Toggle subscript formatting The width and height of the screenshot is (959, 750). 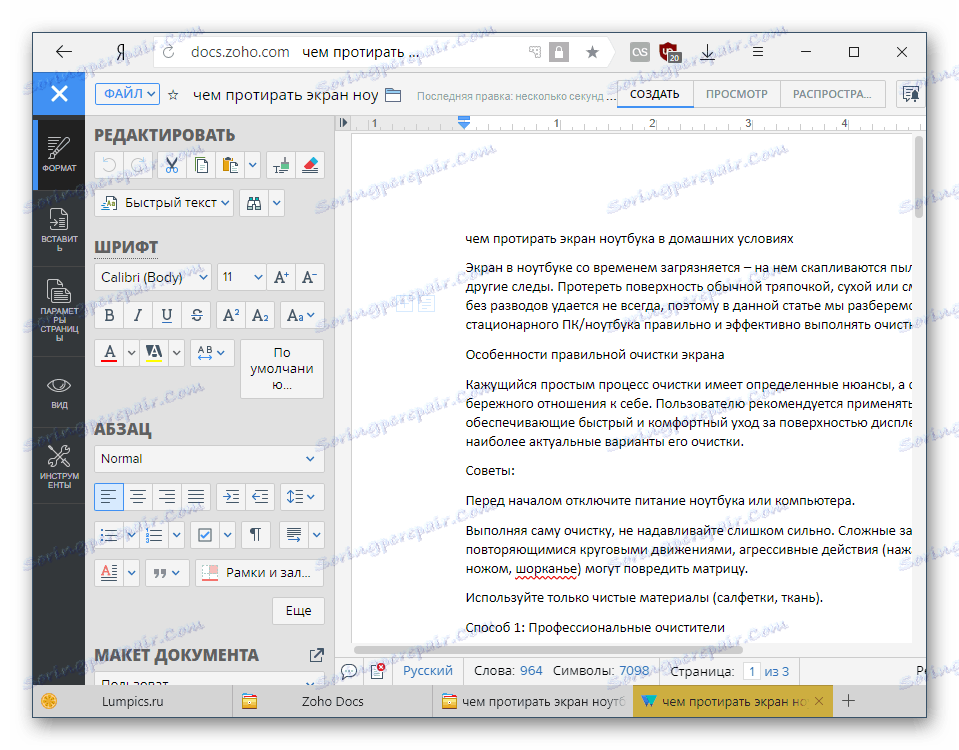(260, 315)
